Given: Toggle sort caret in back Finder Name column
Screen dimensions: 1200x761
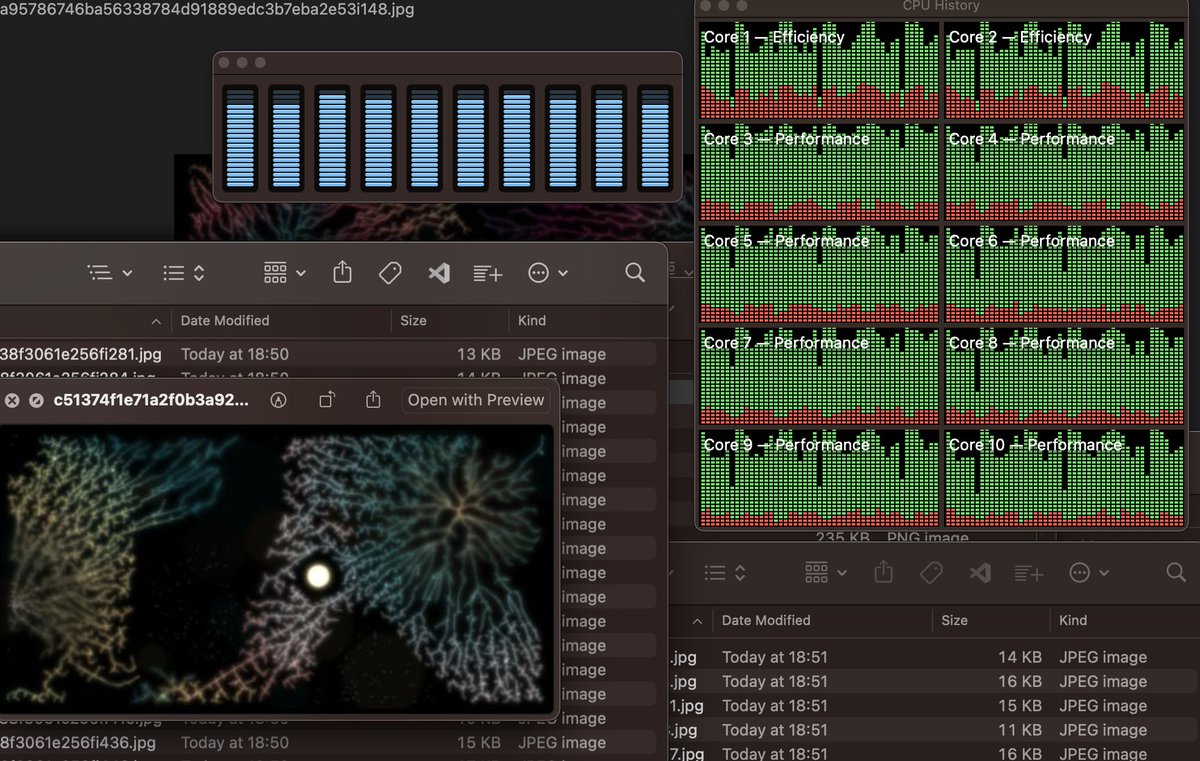Looking at the screenshot, I should coord(697,620).
